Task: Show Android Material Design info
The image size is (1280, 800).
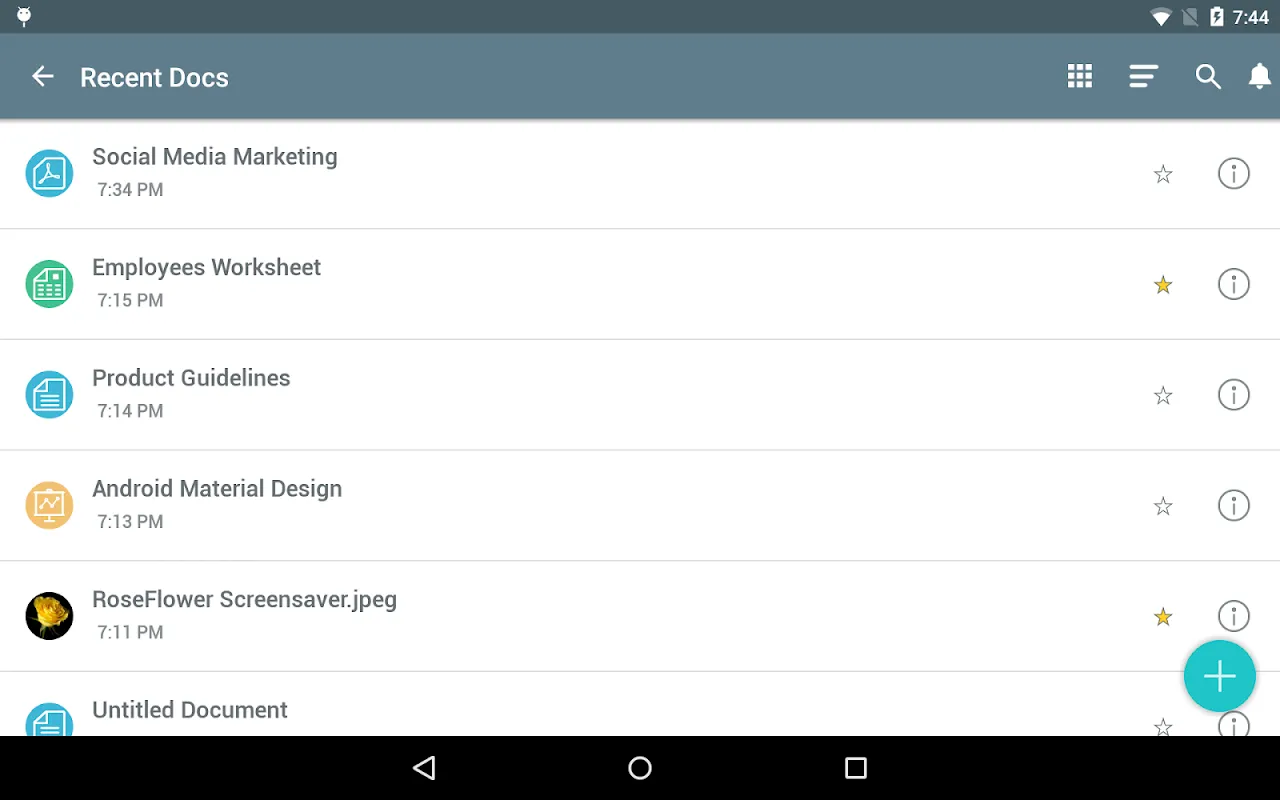Action: (1233, 506)
